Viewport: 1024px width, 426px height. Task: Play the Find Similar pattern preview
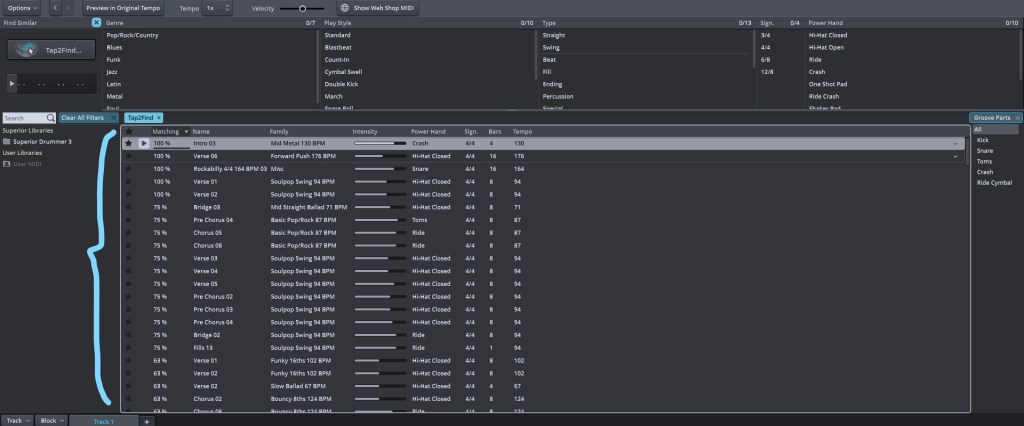[x=12, y=83]
